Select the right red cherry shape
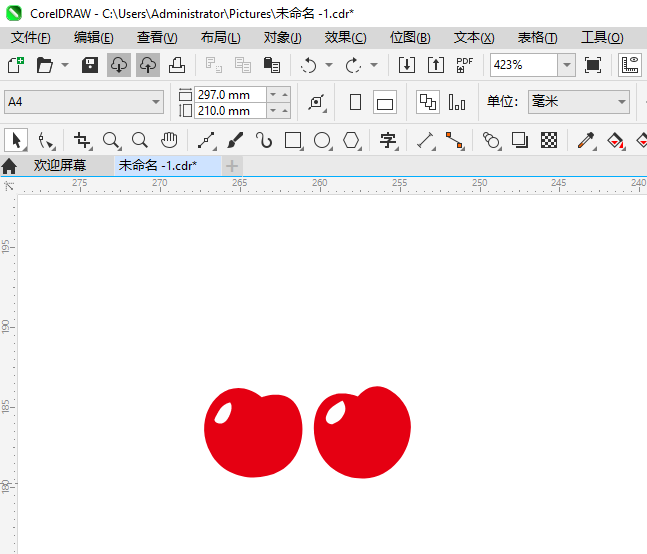 point(362,432)
